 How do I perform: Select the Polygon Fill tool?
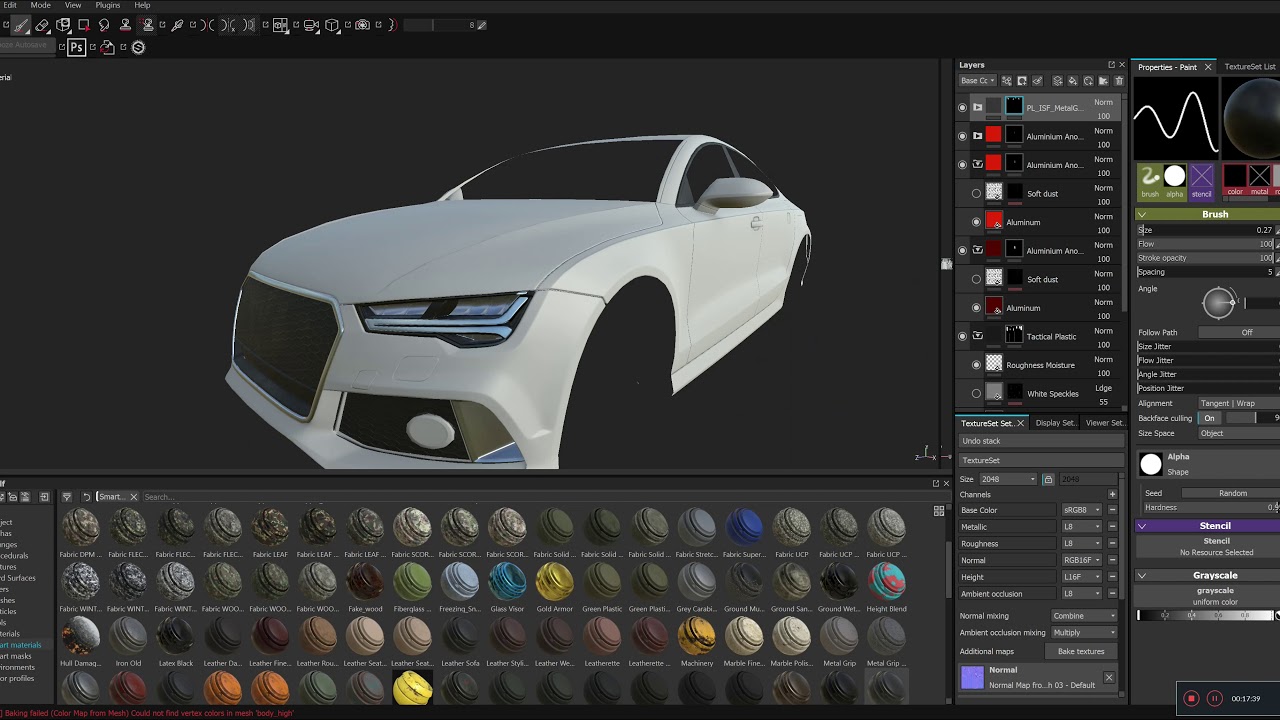tap(84, 25)
